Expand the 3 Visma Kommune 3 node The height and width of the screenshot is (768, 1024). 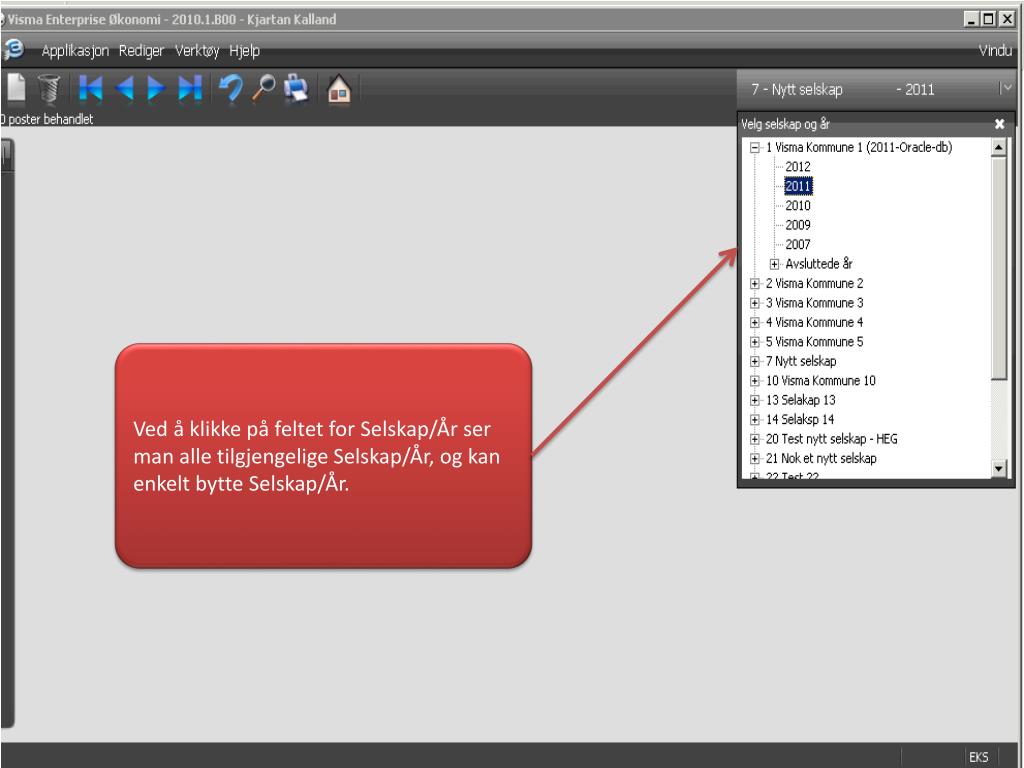[x=755, y=303]
